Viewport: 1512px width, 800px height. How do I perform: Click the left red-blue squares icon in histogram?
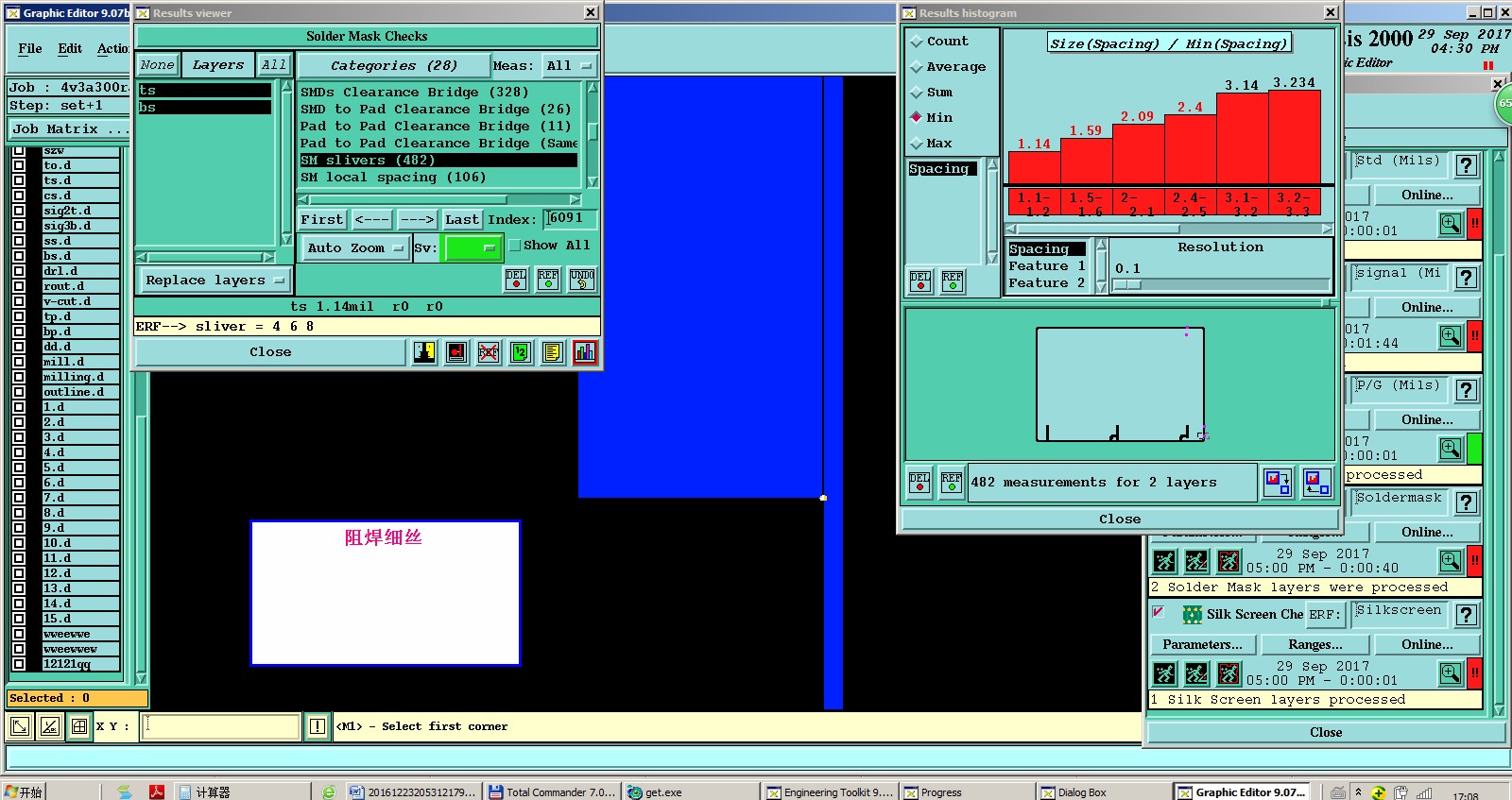(1278, 483)
